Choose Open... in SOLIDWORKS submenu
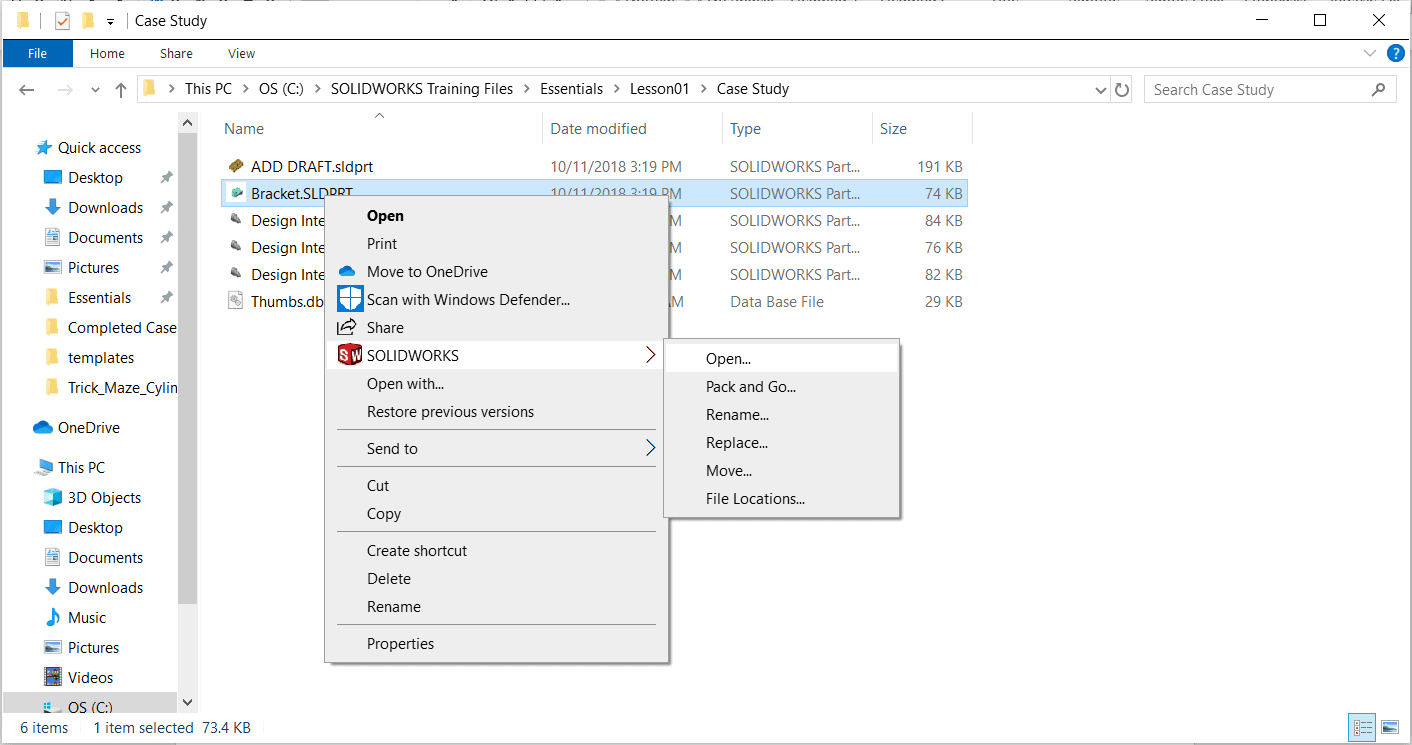 tap(781, 359)
